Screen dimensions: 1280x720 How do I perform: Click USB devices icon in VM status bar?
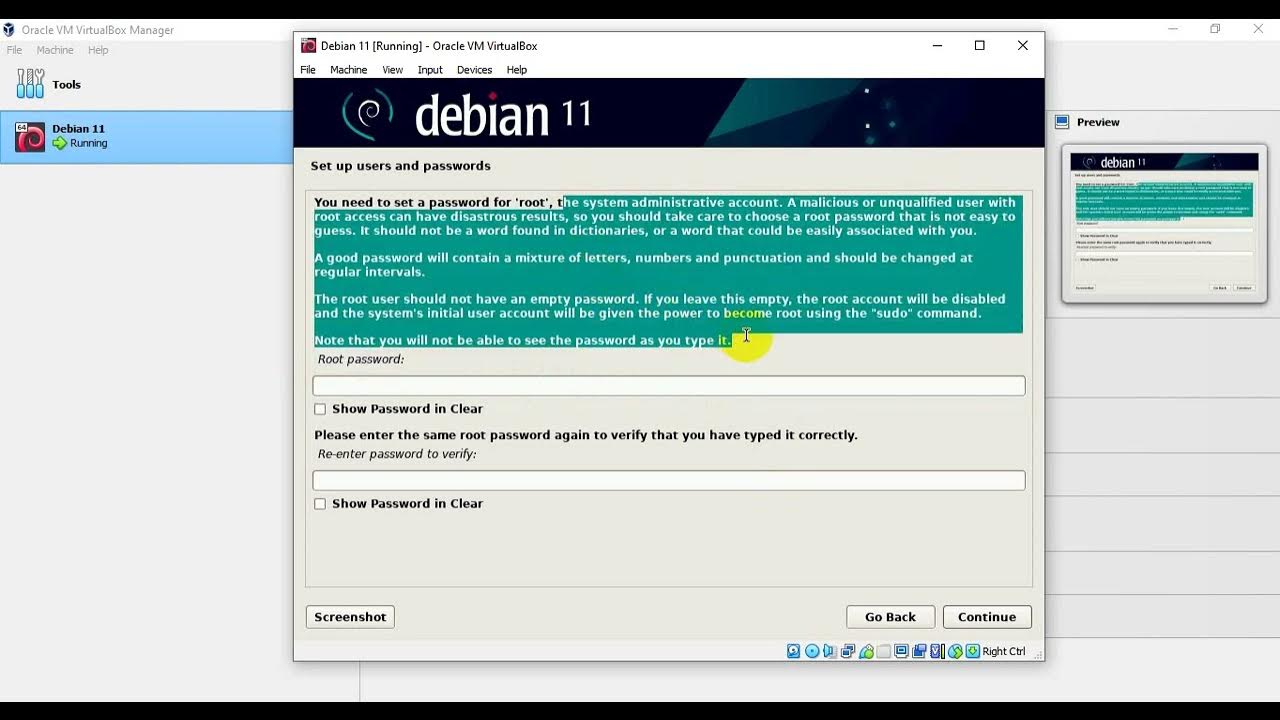[867, 651]
